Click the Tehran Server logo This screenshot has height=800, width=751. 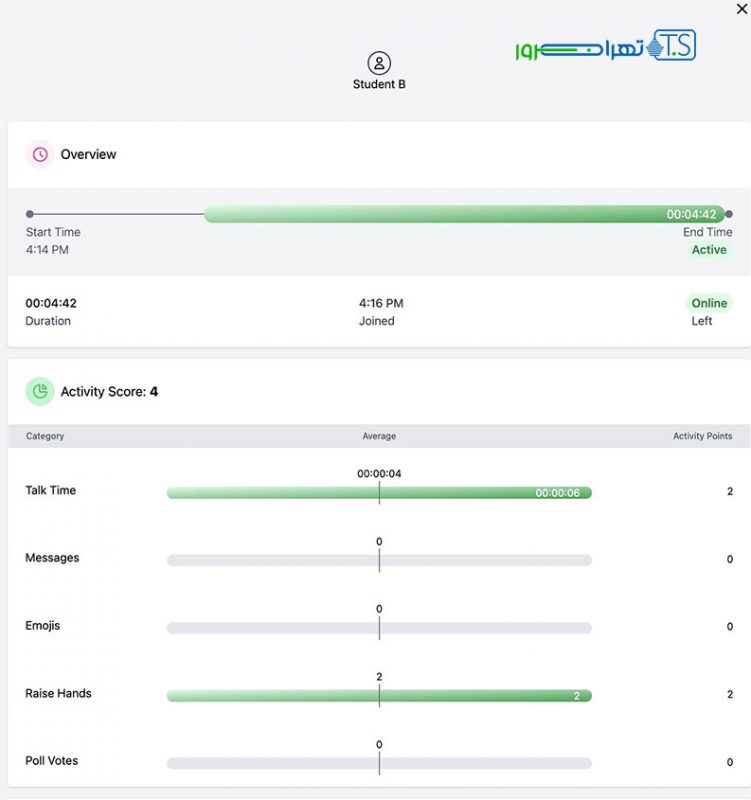click(x=605, y=46)
